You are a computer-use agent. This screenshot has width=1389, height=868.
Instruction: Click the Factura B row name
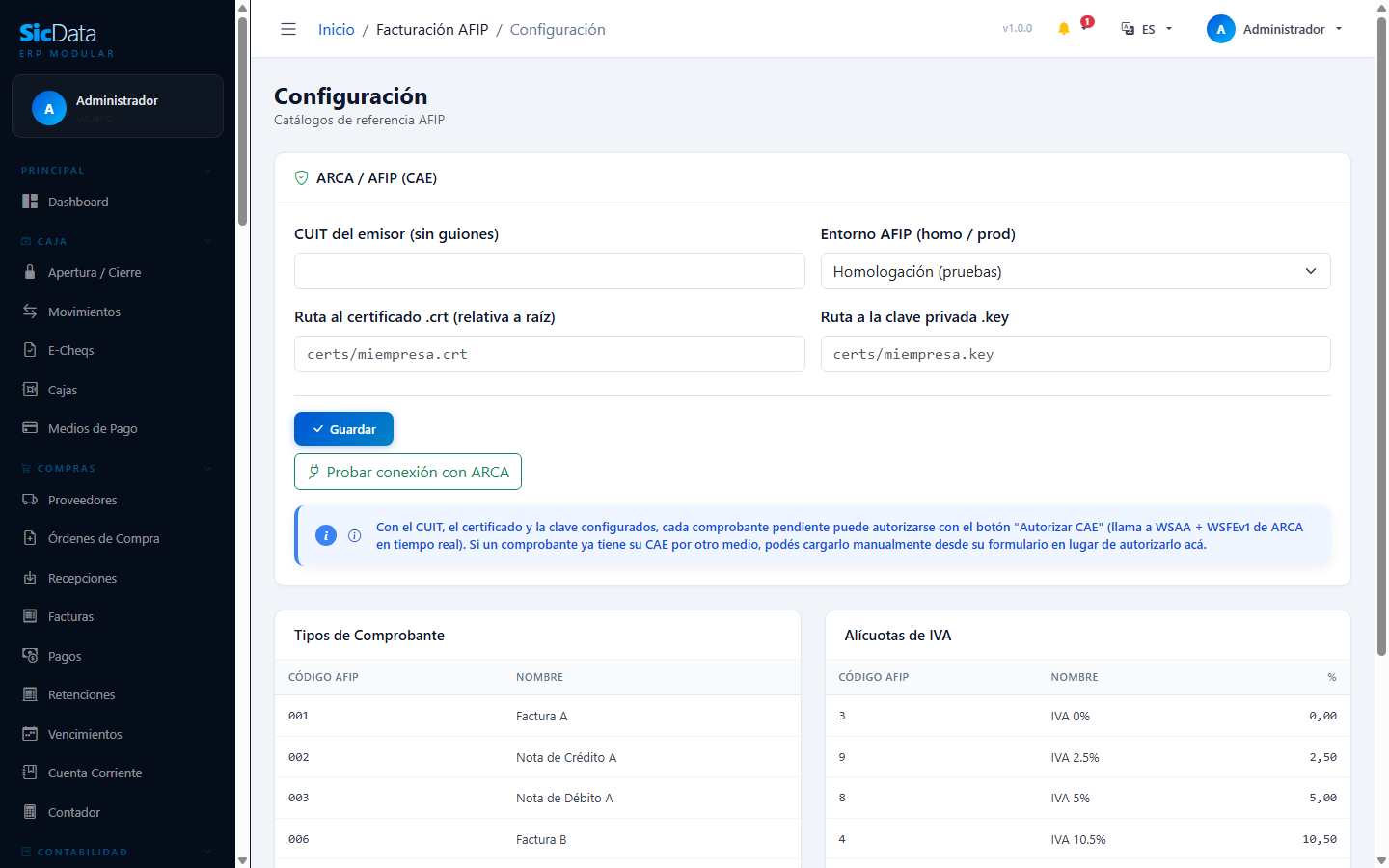click(x=541, y=839)
